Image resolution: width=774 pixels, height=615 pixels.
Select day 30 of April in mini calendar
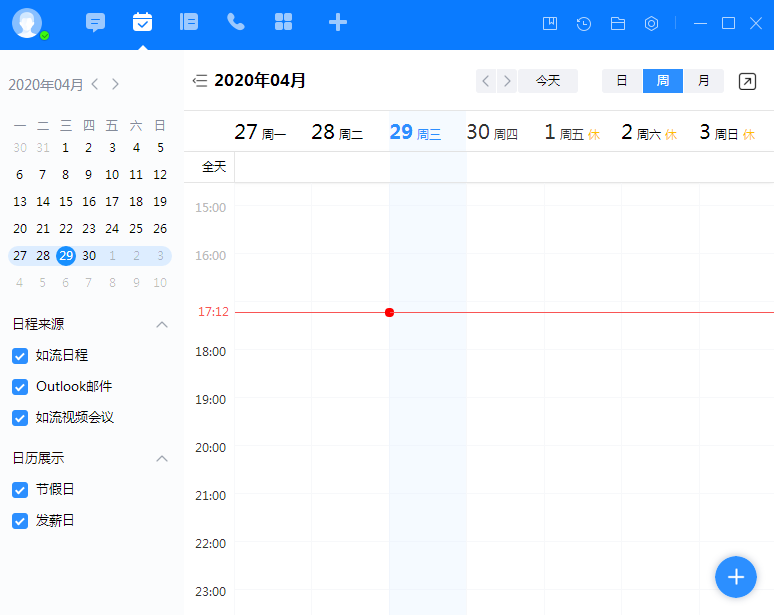[x=89, y=256]
